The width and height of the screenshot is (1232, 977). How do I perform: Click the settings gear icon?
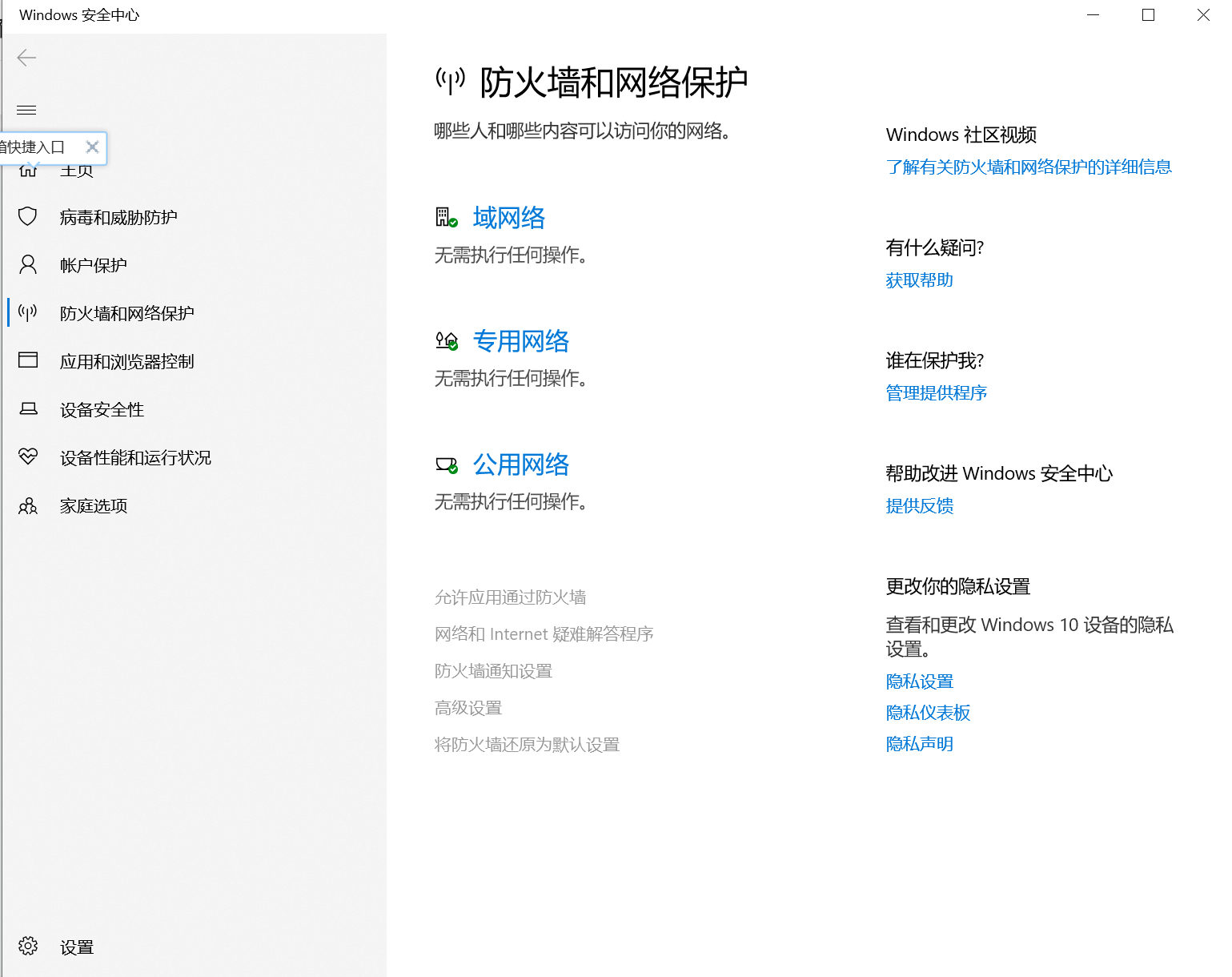pyautogui.click(x=28, y=946)
